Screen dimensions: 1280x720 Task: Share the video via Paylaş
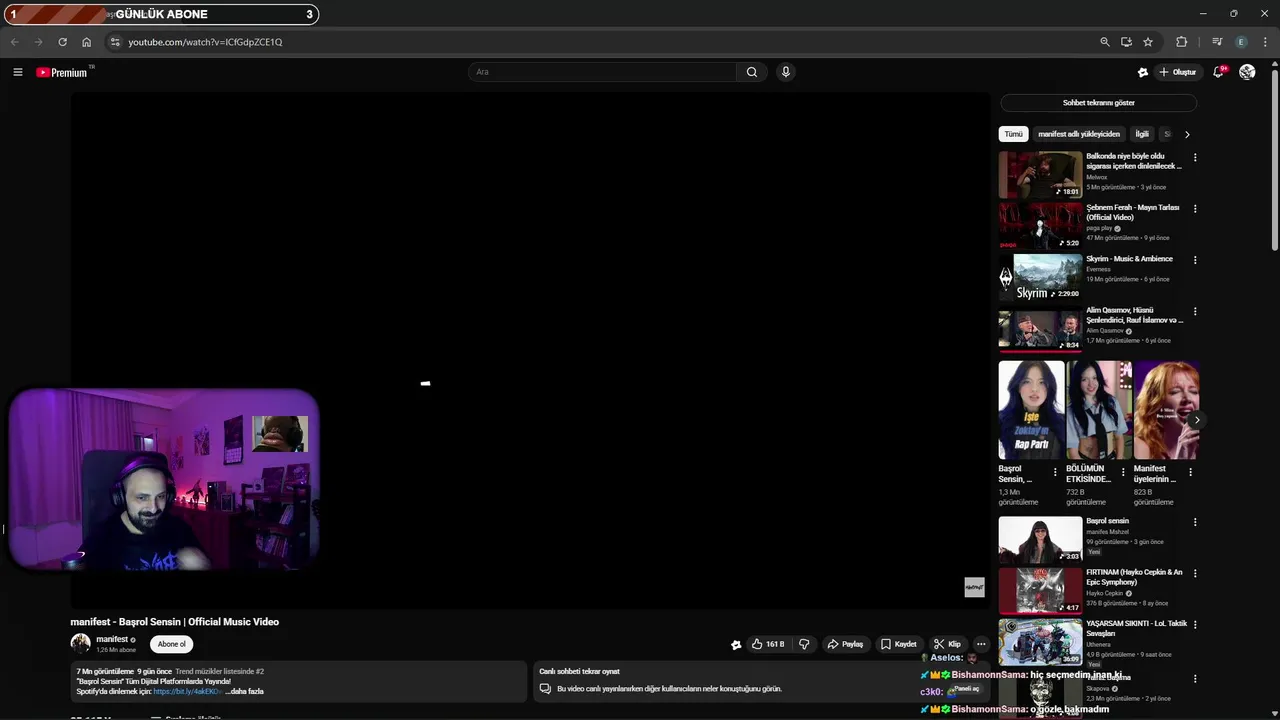click(846, 644)
